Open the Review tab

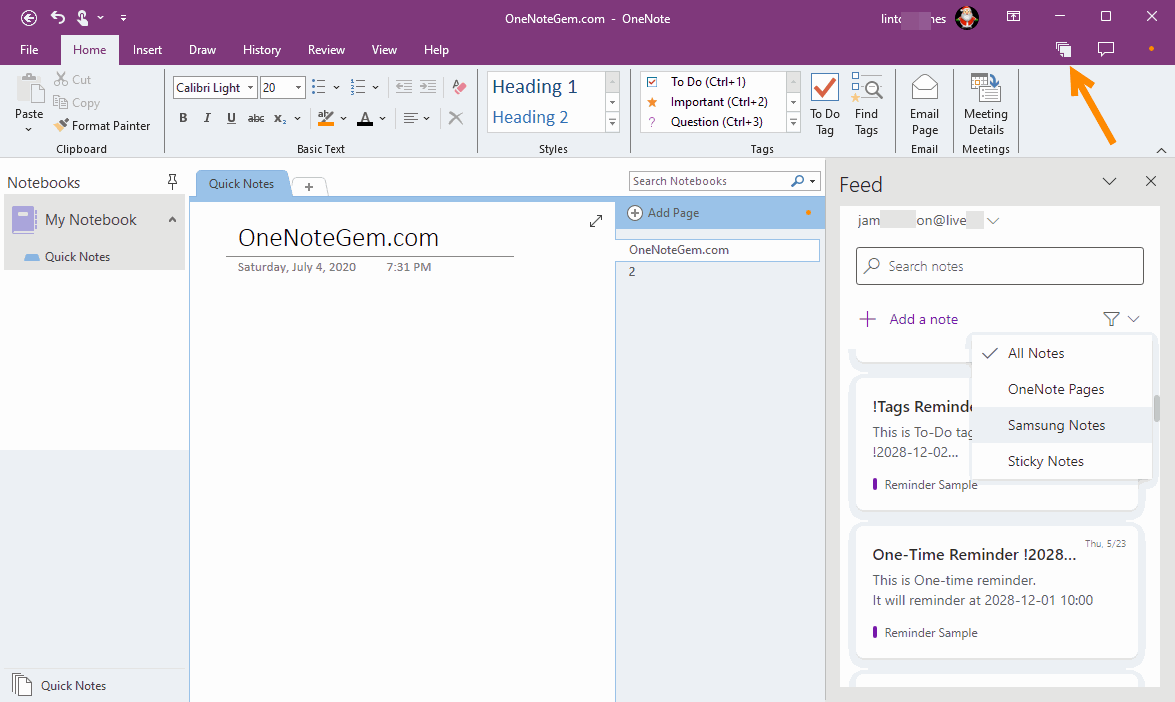pos(326,49)
